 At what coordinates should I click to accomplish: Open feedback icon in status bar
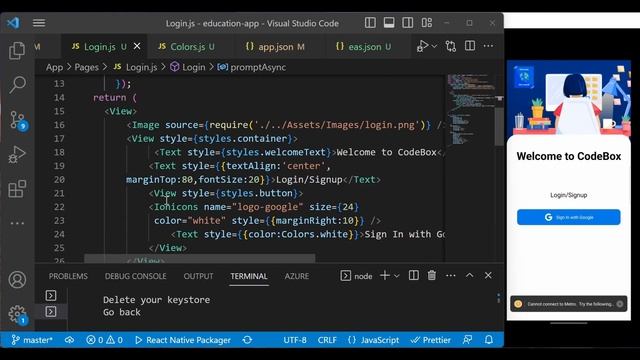468,340
